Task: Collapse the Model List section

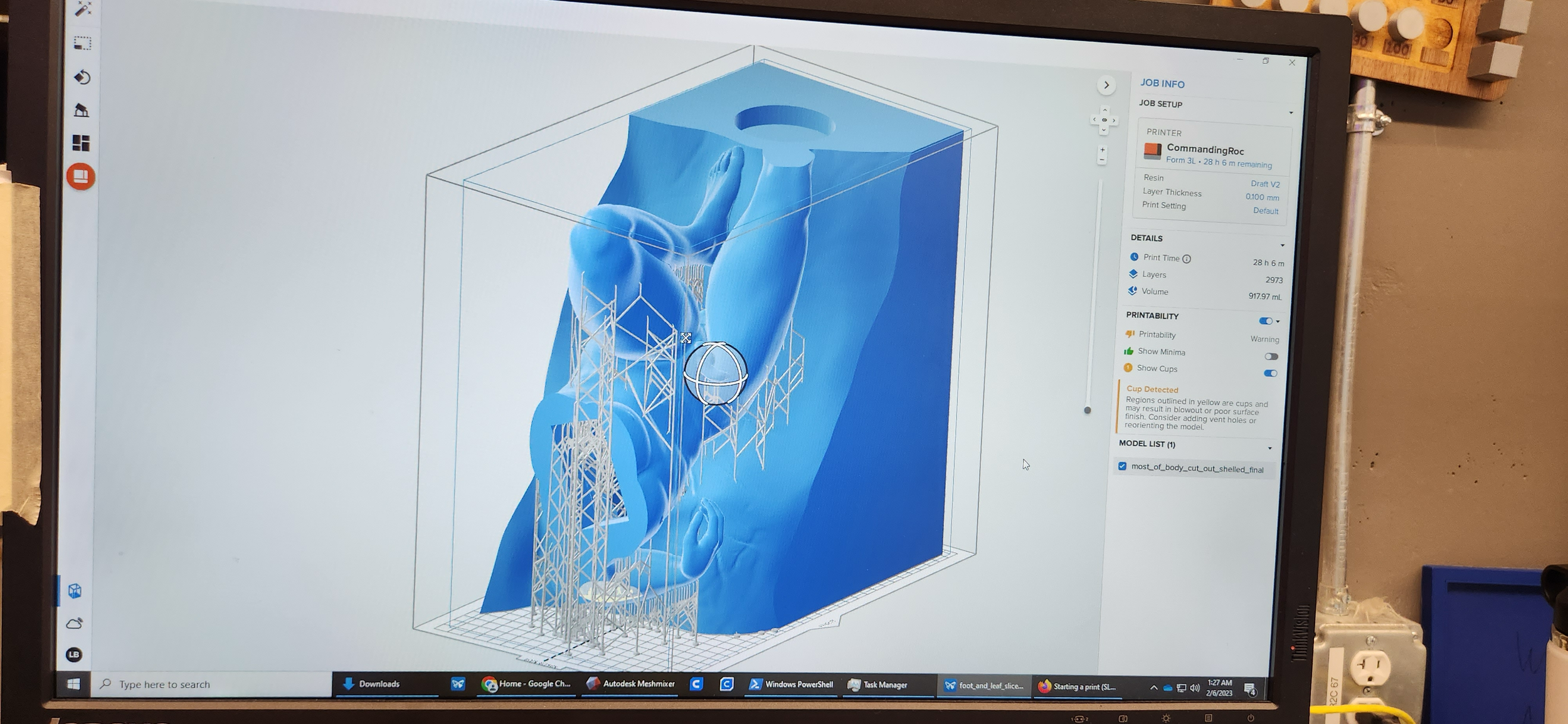Action: [1270, 448]
